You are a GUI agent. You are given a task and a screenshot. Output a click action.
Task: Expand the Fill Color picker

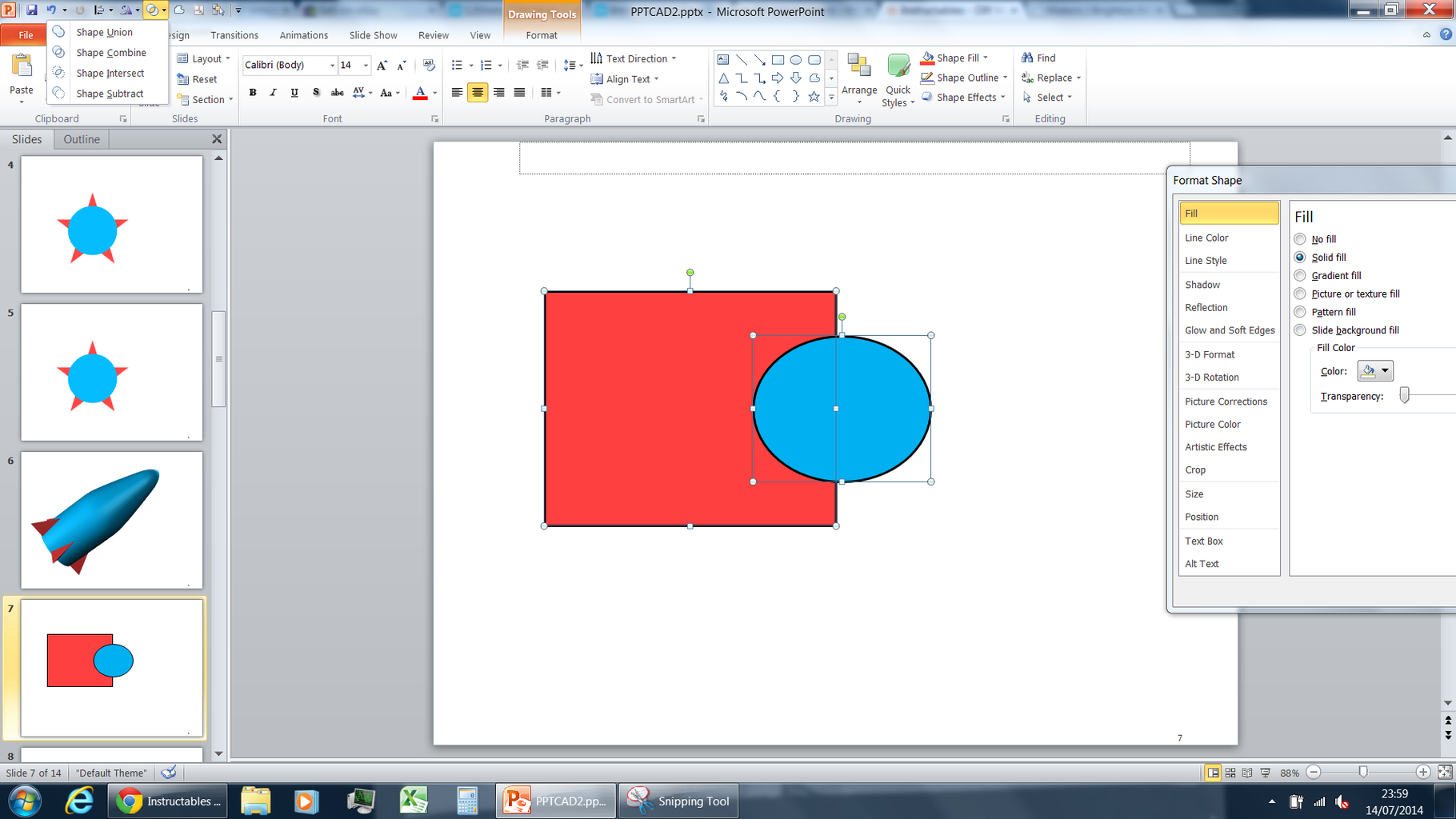(x=1385, y=370)
